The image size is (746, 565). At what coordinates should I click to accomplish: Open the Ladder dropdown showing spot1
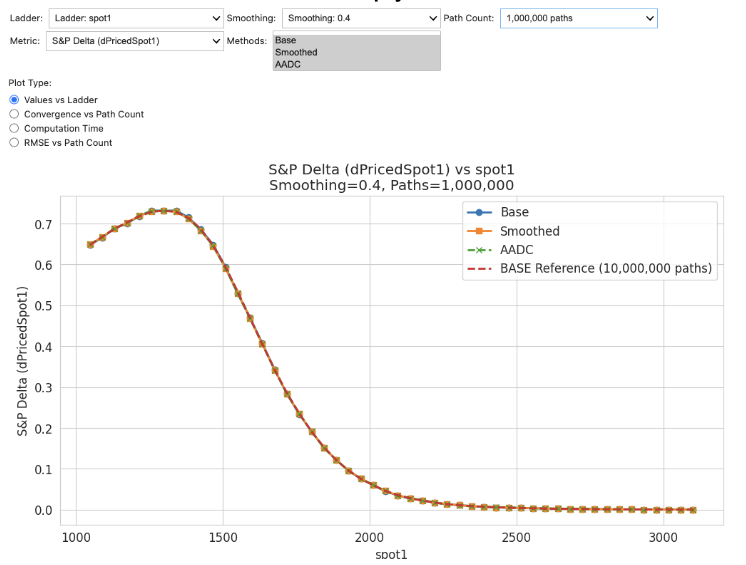pyautogui.click(x=135, y=18)
